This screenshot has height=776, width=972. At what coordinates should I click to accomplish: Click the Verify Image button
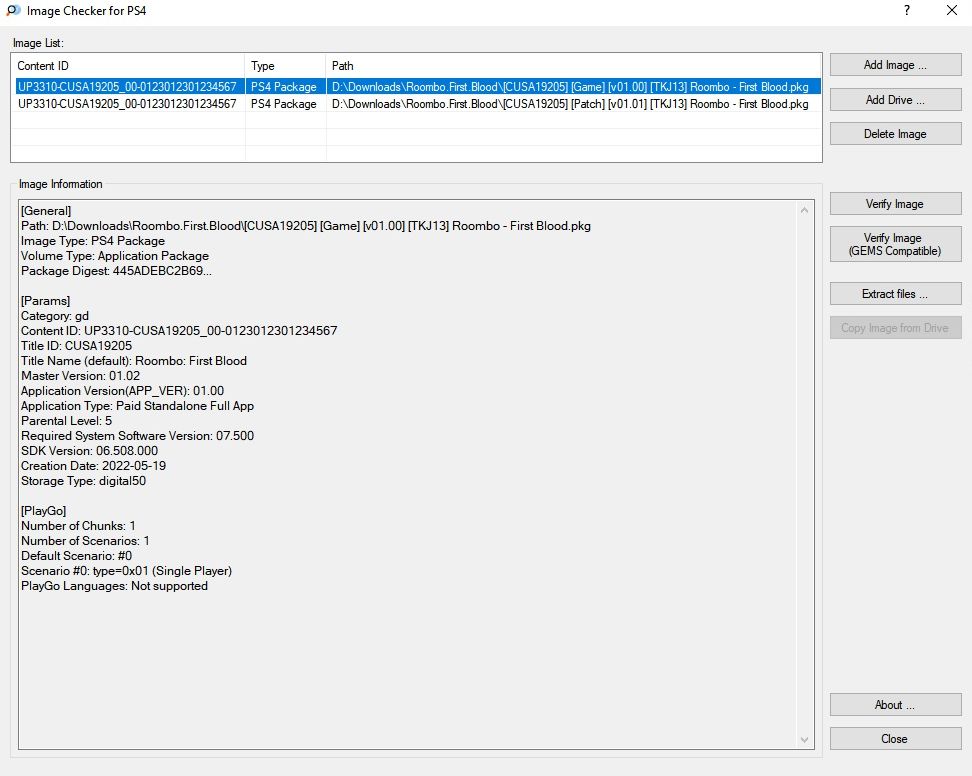click(895, 204)
